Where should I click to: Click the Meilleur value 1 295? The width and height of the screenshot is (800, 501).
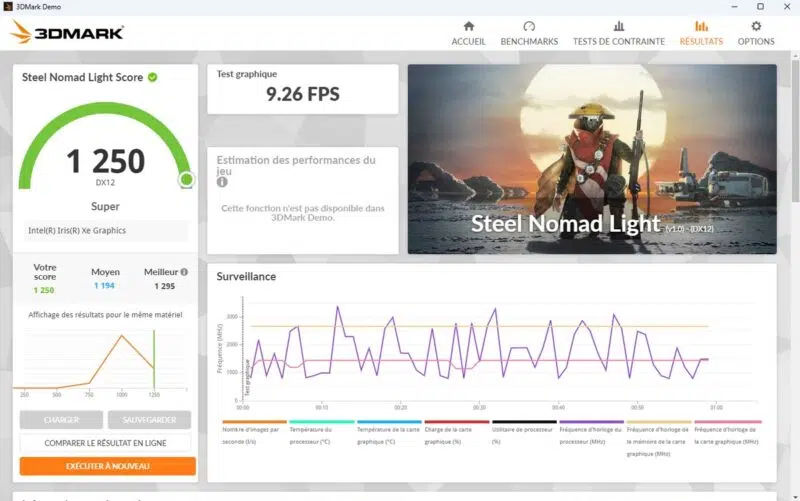point(164,286)
